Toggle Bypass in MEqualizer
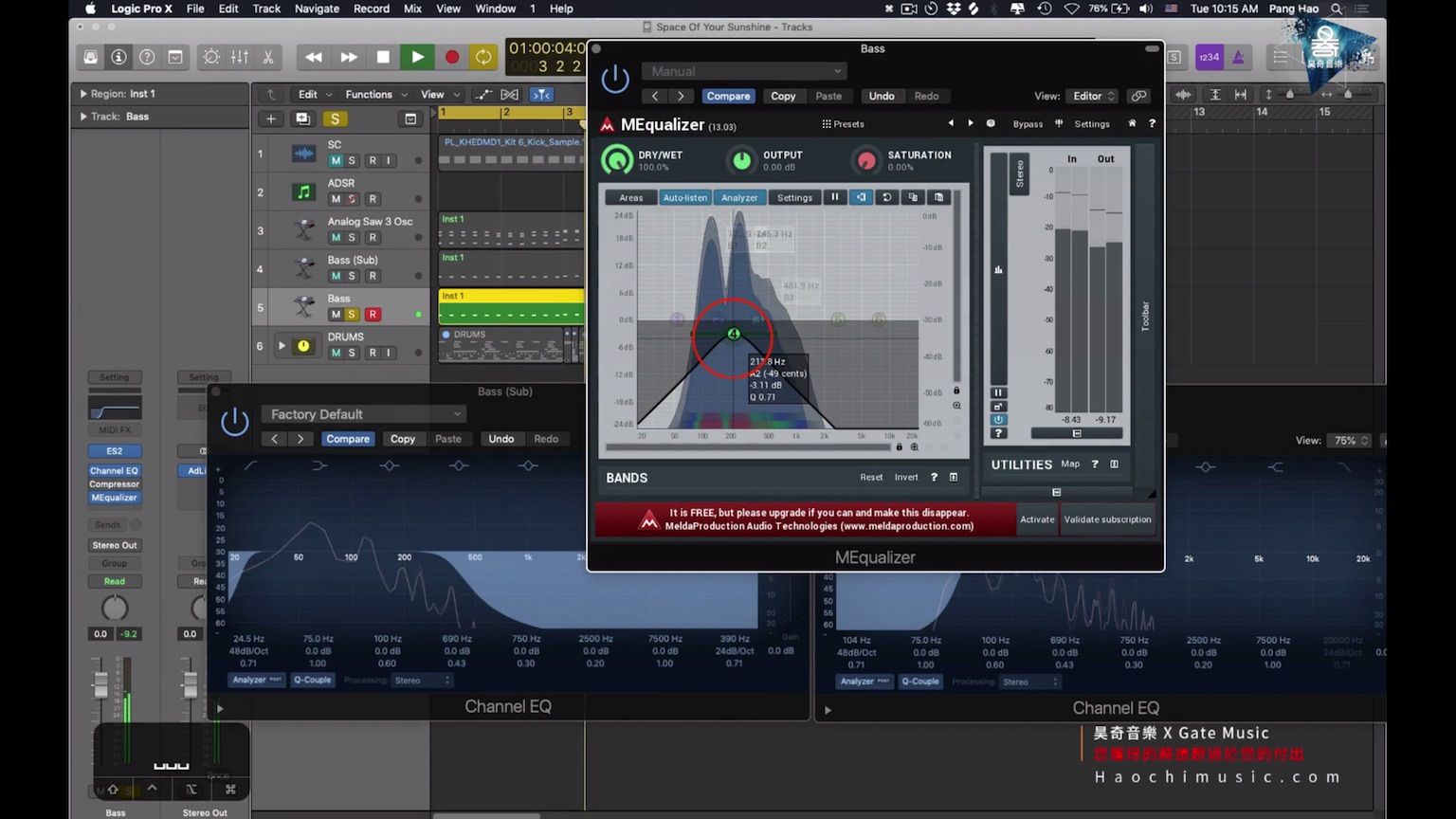The height and width of the screenshot is (819, 1456). point(1028,123)
